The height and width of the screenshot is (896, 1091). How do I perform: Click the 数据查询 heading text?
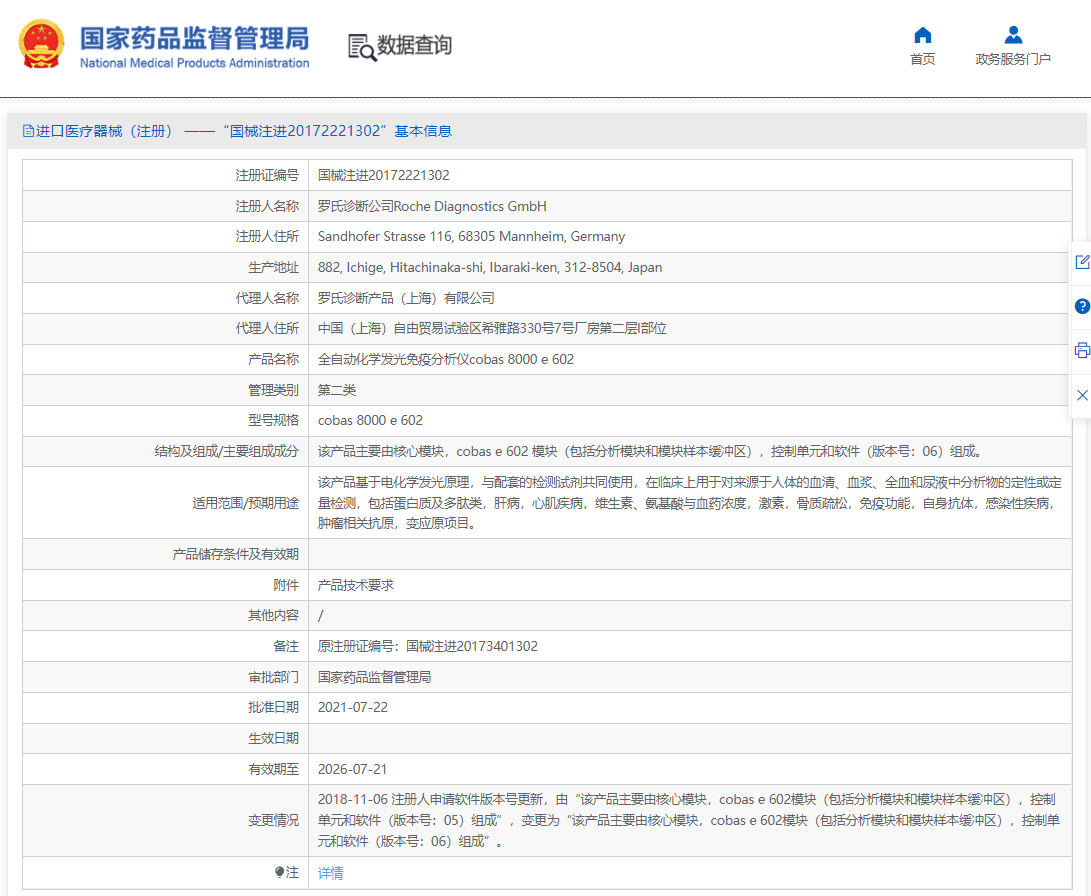(415, 45)
